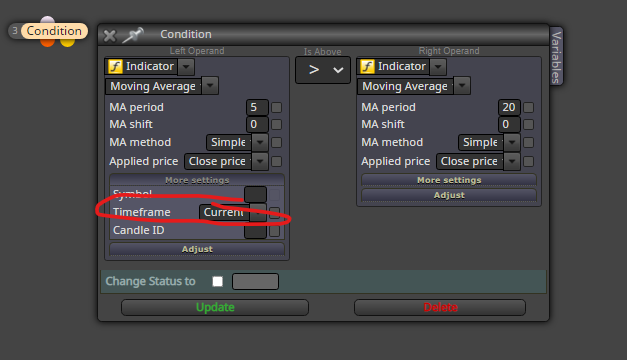Open the Is Above comparison operator dropdown

323,70
